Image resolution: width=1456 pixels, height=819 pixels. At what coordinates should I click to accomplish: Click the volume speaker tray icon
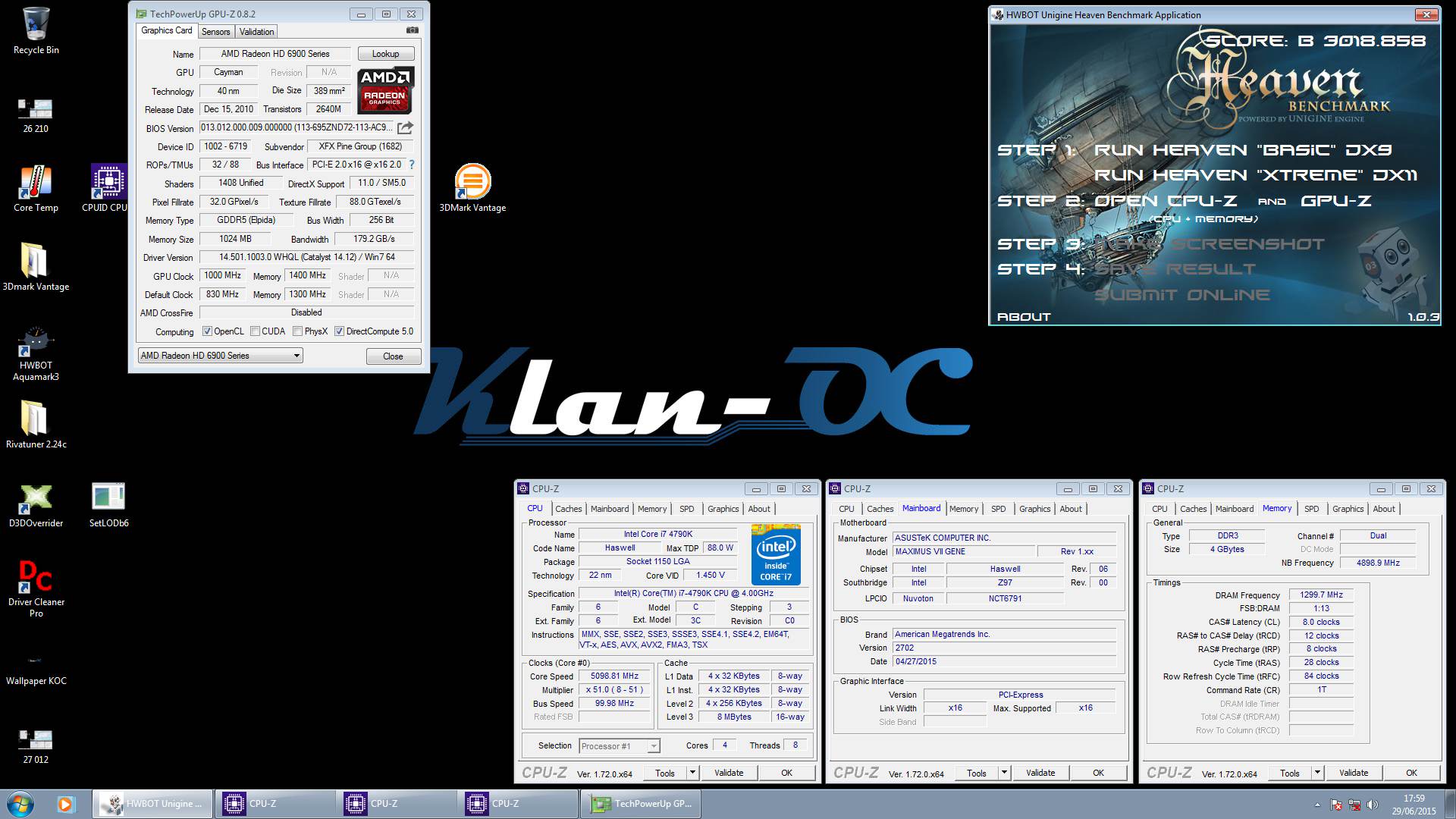1373,805
